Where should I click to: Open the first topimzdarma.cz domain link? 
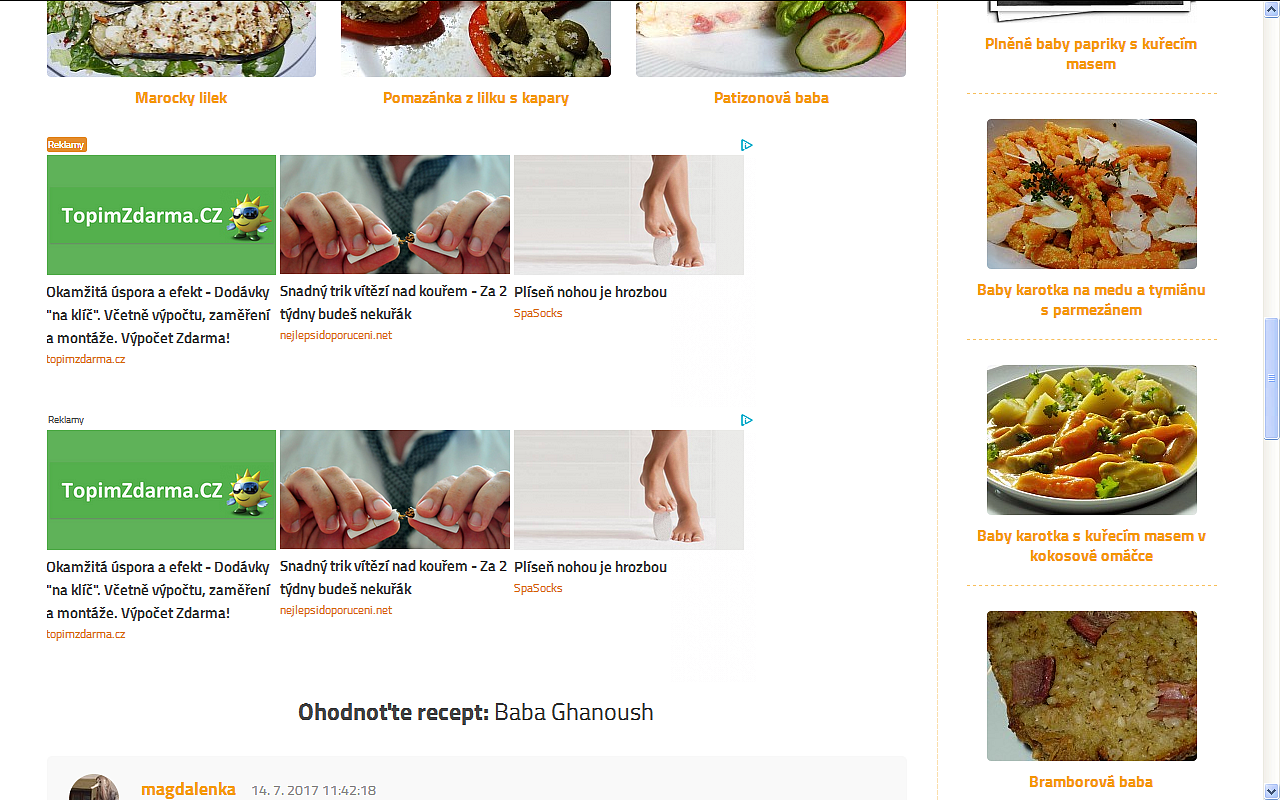pos(86,359)
